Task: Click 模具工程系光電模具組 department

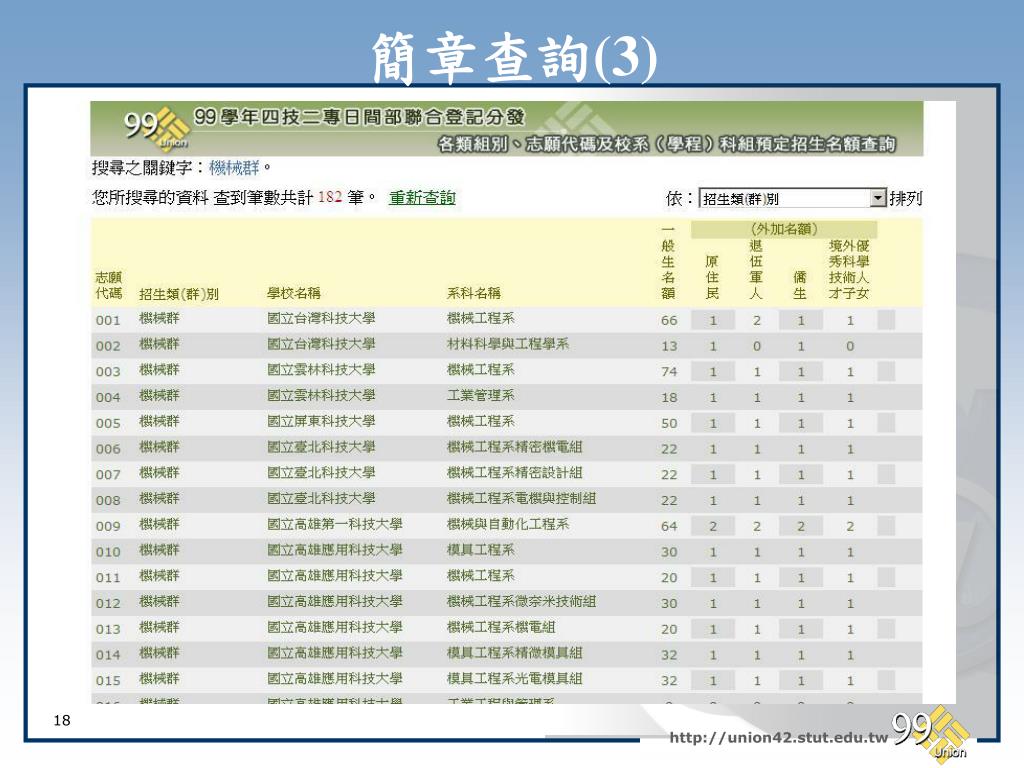Action: coord(514,679)
